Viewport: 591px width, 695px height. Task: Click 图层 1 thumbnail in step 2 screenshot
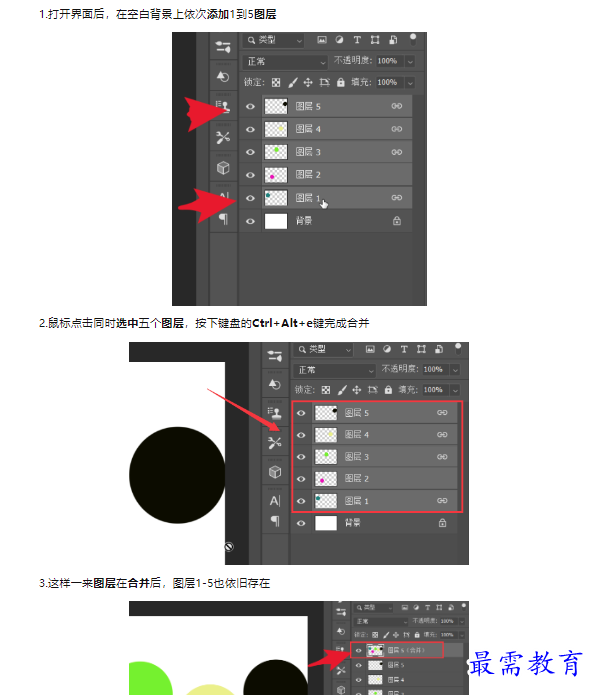(326, 501)
